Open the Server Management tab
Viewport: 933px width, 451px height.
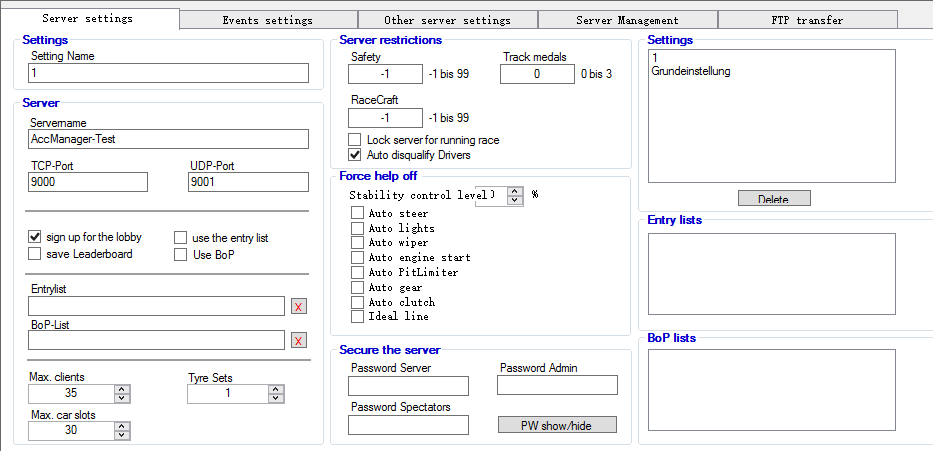coord(627,20)
